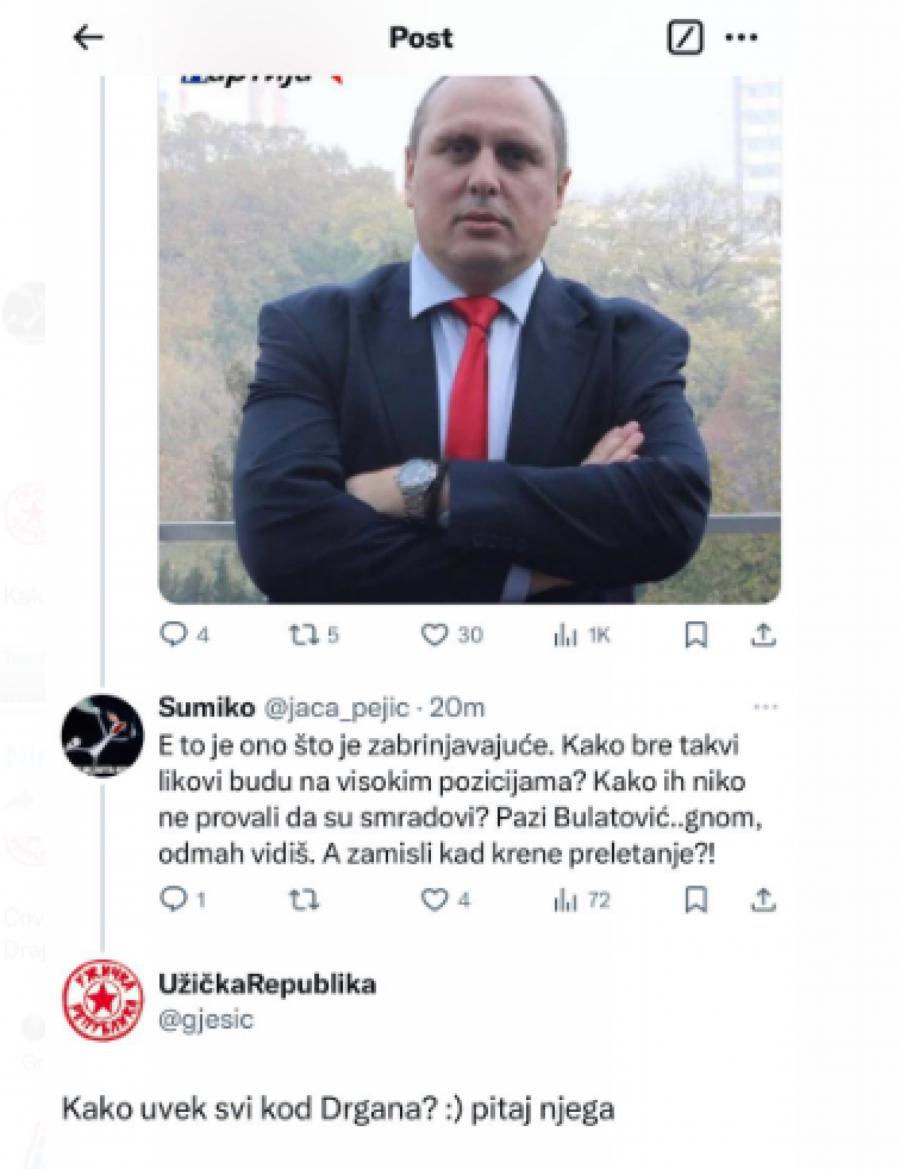Reply to Sumiko's comment
Screen dimensions: 900x1169
[183, 900]
